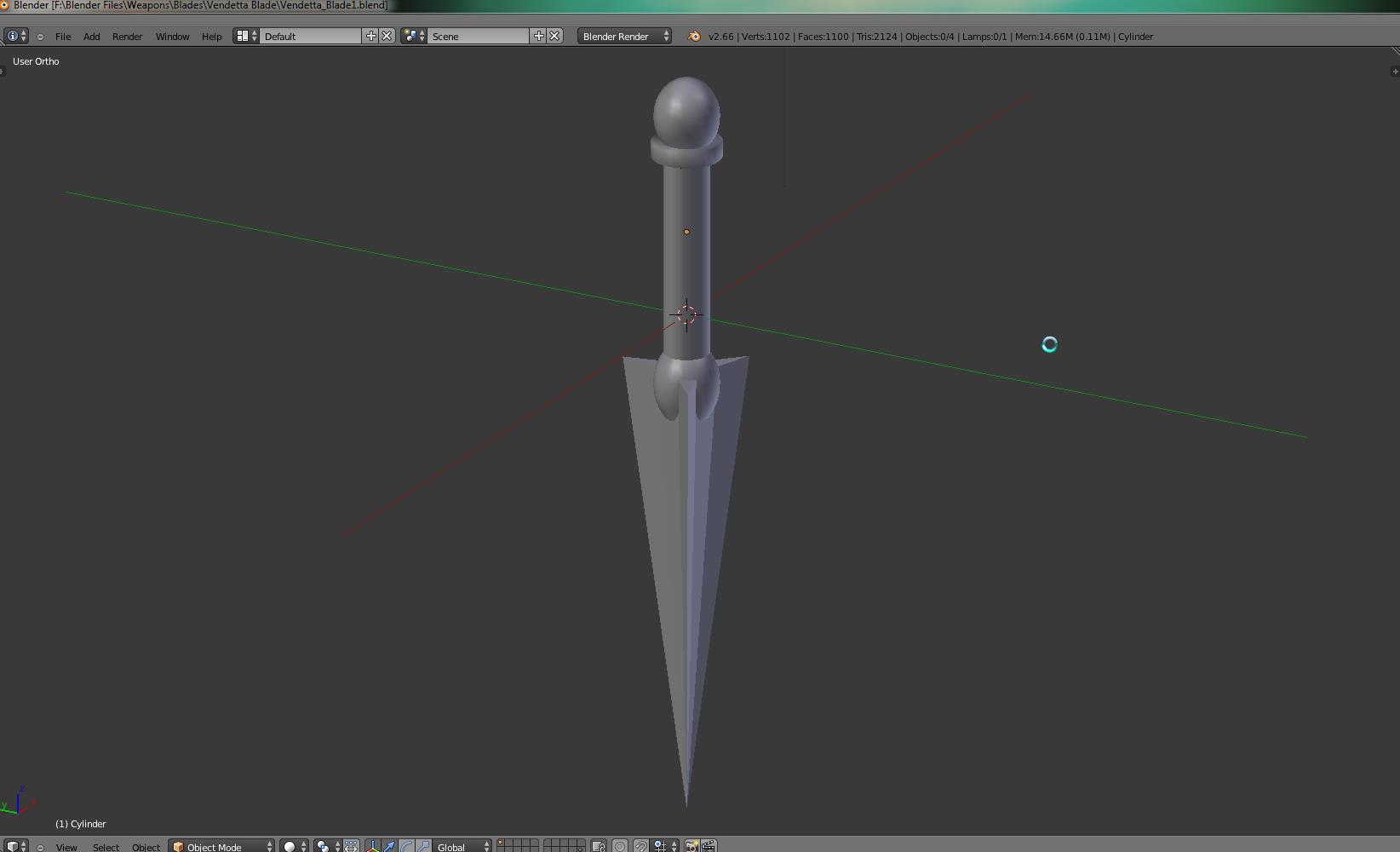Open the Render menu in top bar

[x=127, y=37]
